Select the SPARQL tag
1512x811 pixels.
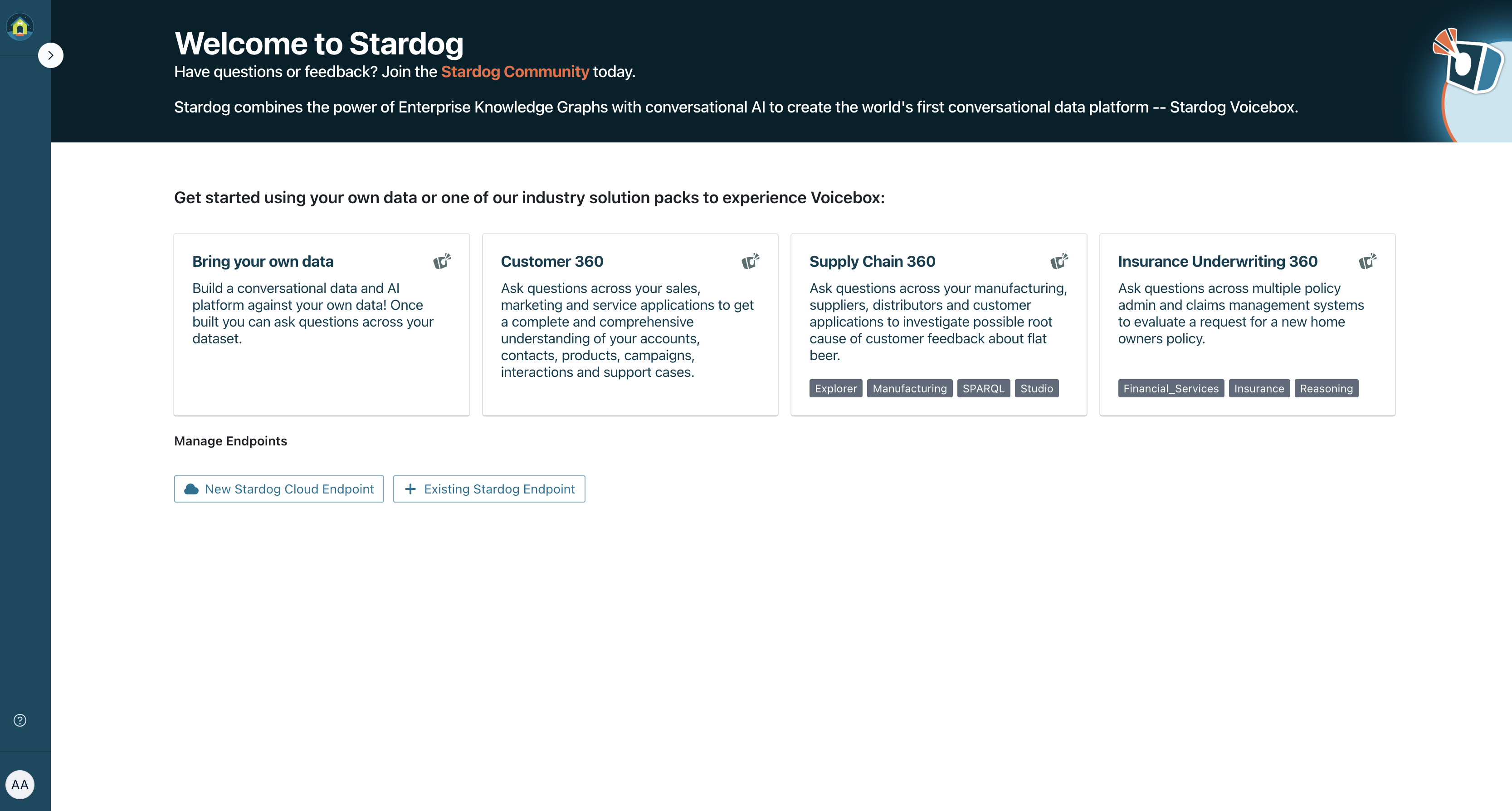tap(983, 388)
